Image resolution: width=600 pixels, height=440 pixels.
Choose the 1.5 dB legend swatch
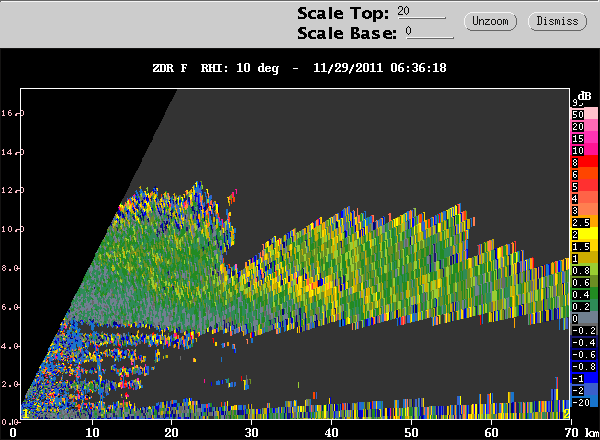[x=584, y=246]
